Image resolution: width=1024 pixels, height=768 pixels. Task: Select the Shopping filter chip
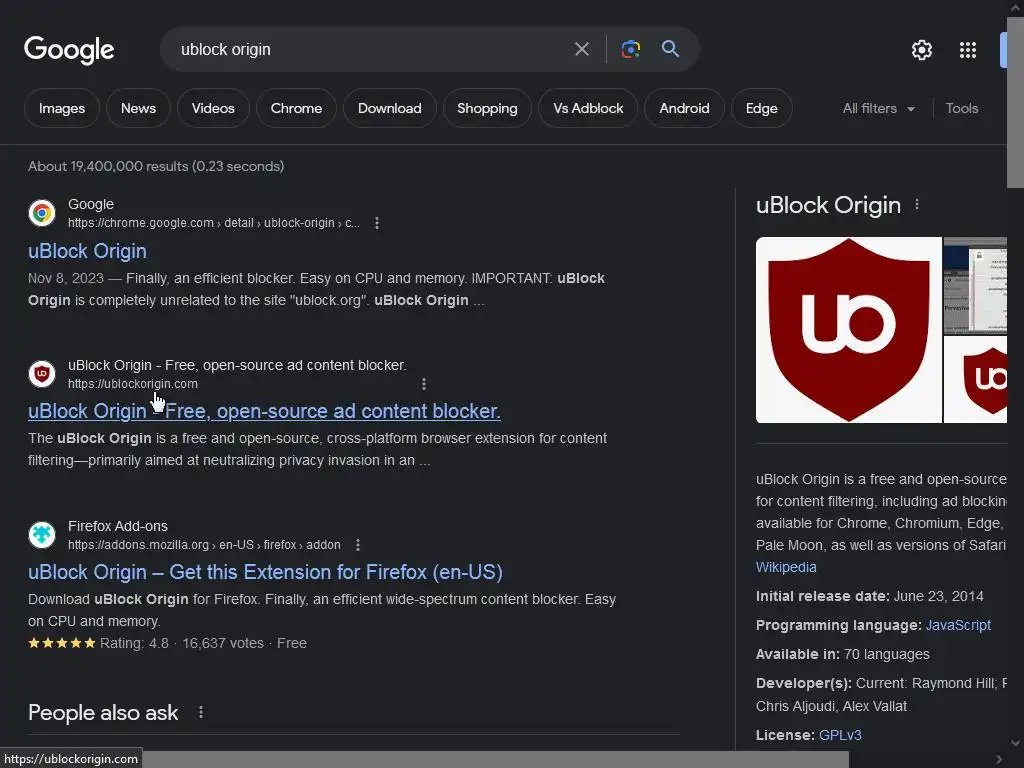point(487,108)
